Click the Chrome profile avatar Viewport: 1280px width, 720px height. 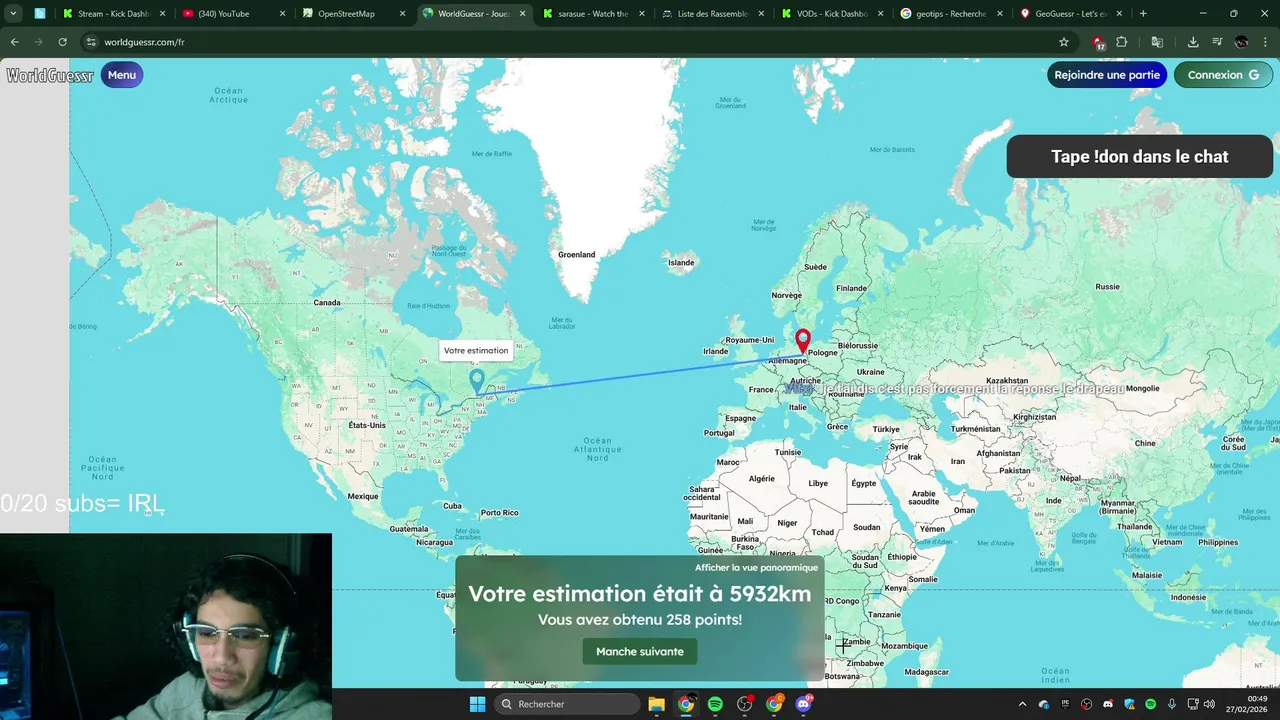(x=1241, y=42)
